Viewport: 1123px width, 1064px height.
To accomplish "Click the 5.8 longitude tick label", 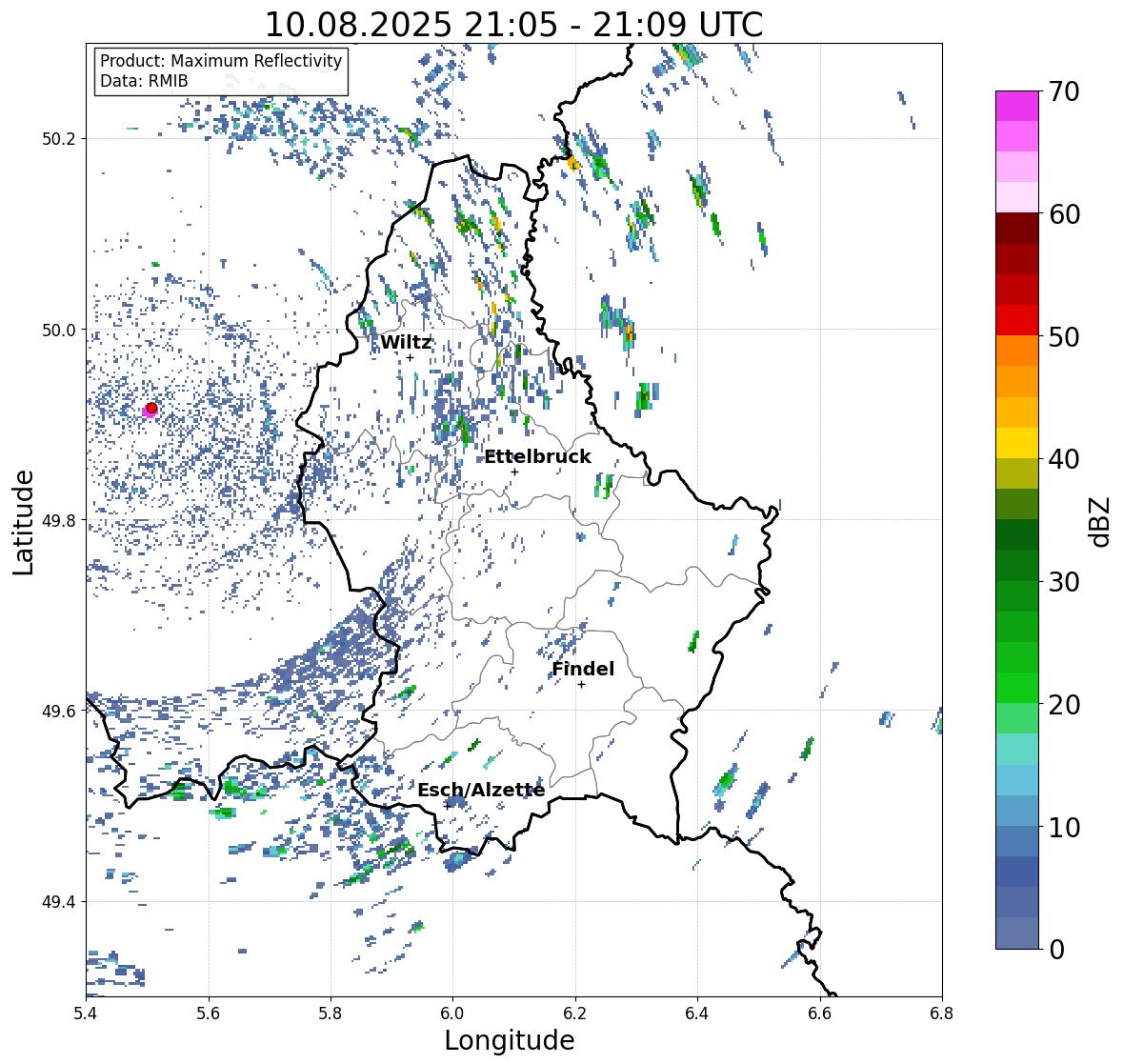I will click(x=331, y=1013).
